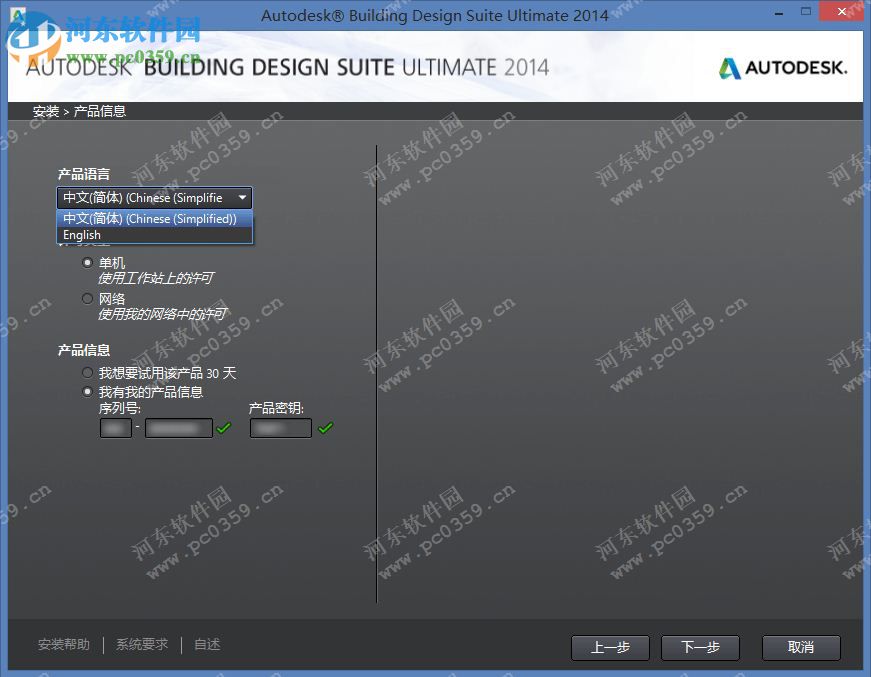The height and width of the screenshot is (677, 871).
Task: Select 我有我的产品信息 option
Action: tap(88, 391)
